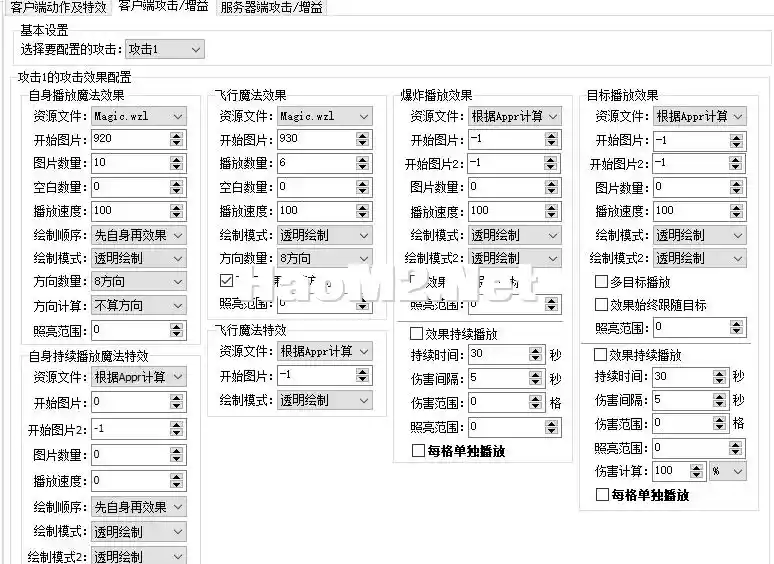Open 绘制模式 dropdown in 自身持续播放魔法特效 group
The image size is (774, 564).
click(x=139, y=532)
